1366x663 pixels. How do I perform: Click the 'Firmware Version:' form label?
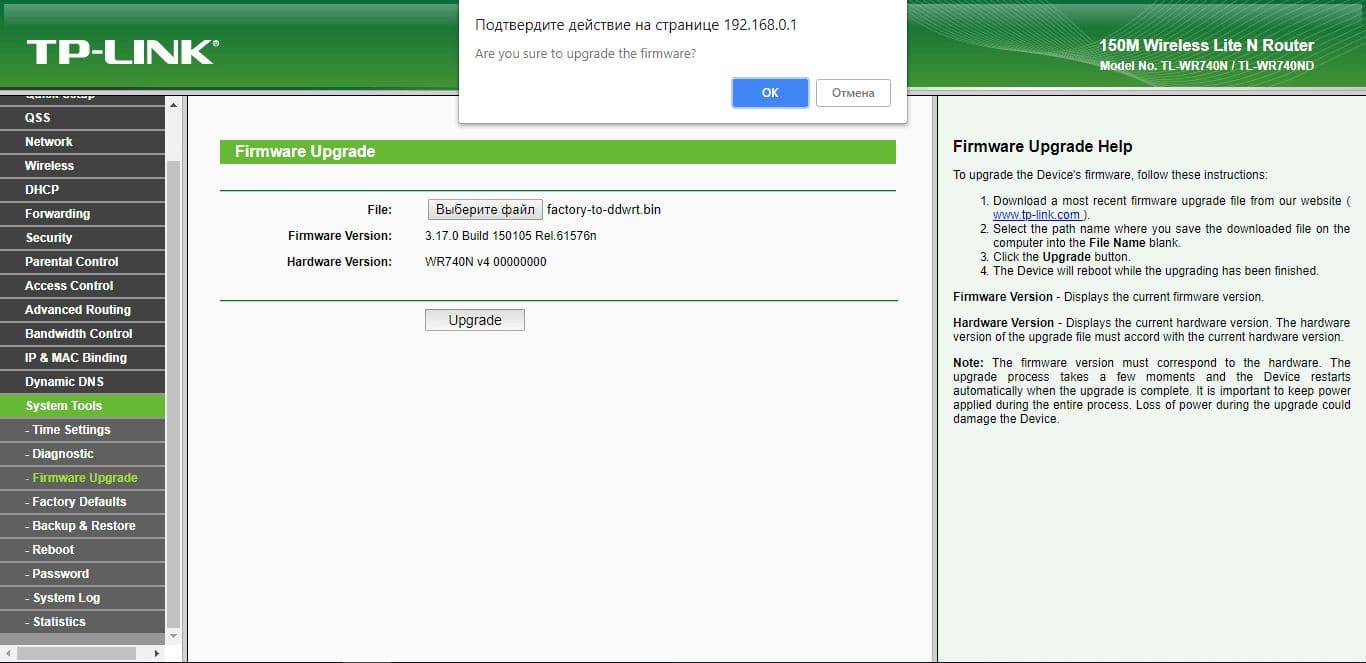click(x=340, y=236)
